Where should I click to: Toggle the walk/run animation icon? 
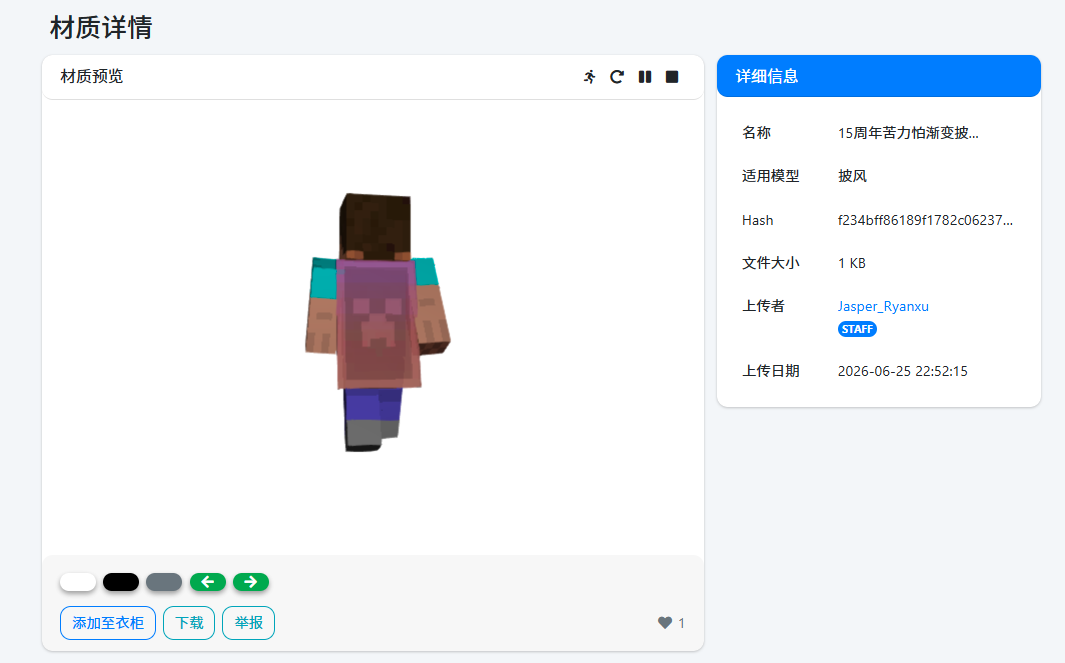590,77
